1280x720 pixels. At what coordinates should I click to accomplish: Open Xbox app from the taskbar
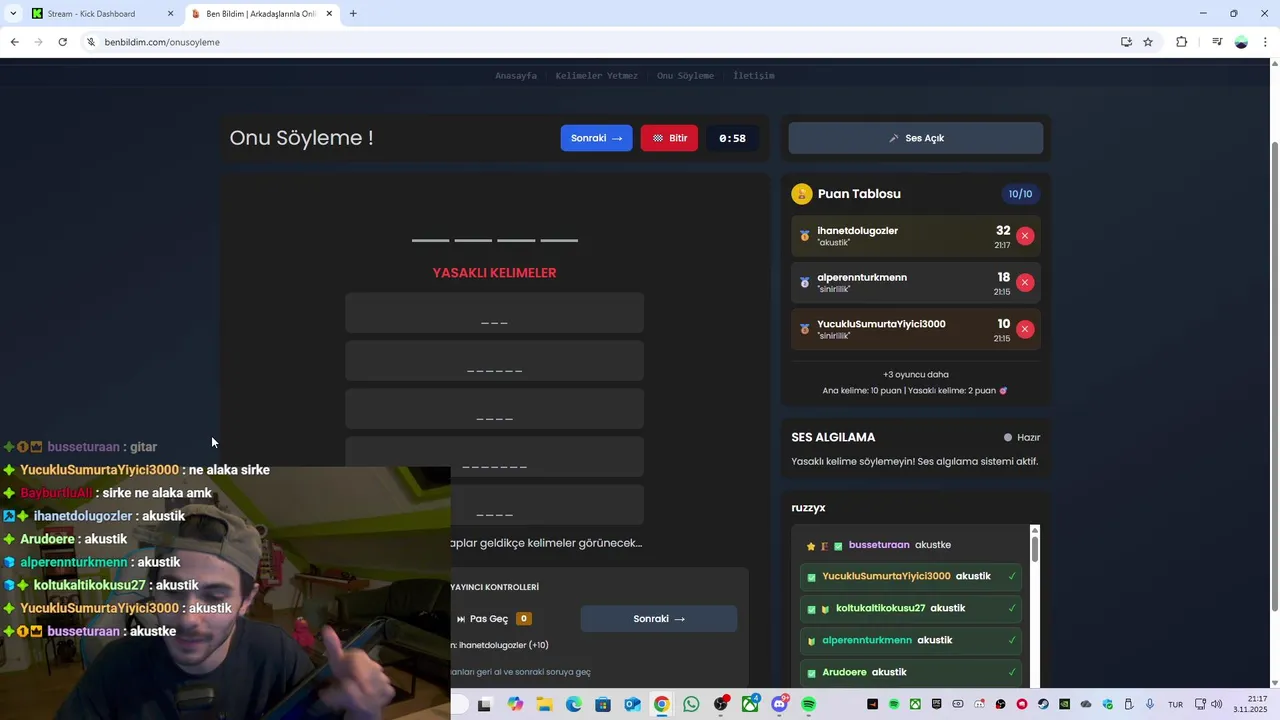pos(750,705)
